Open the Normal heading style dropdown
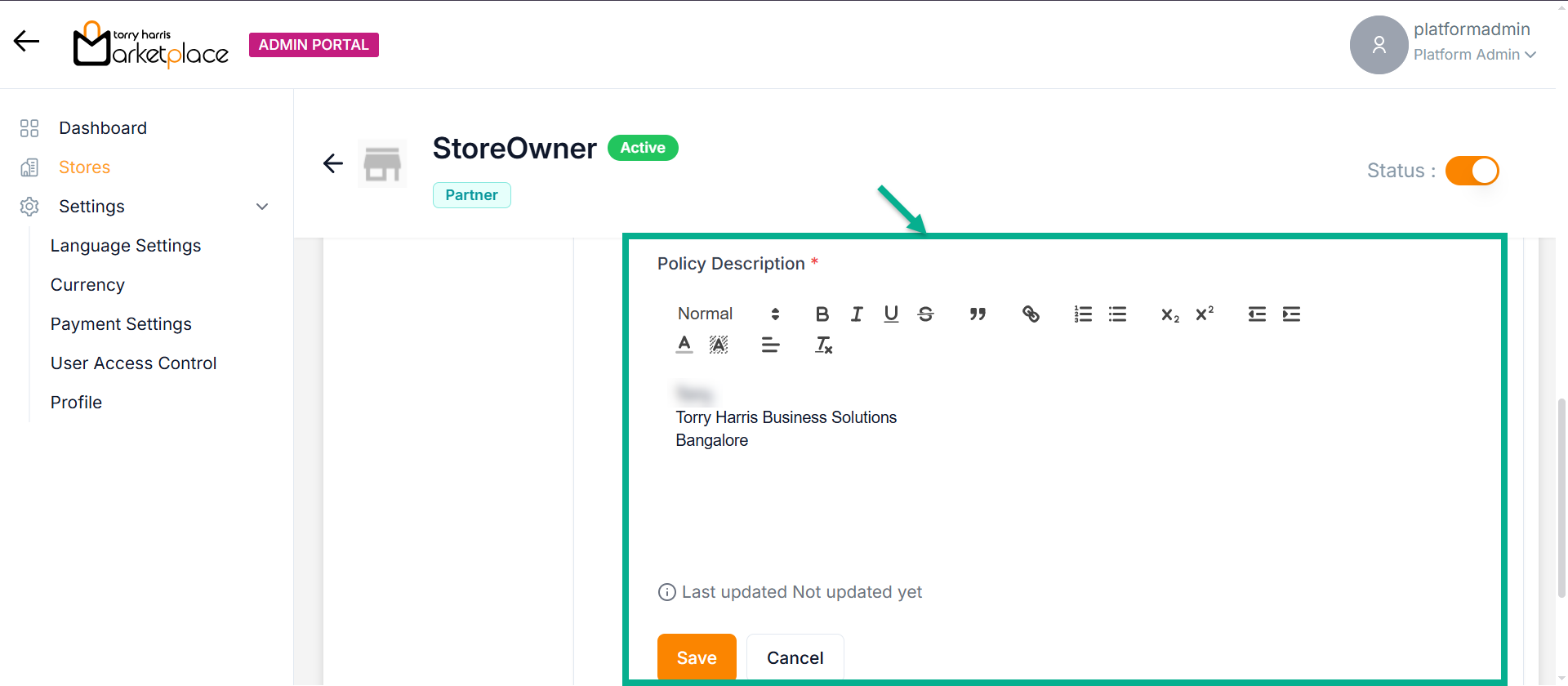 point(728,314)
